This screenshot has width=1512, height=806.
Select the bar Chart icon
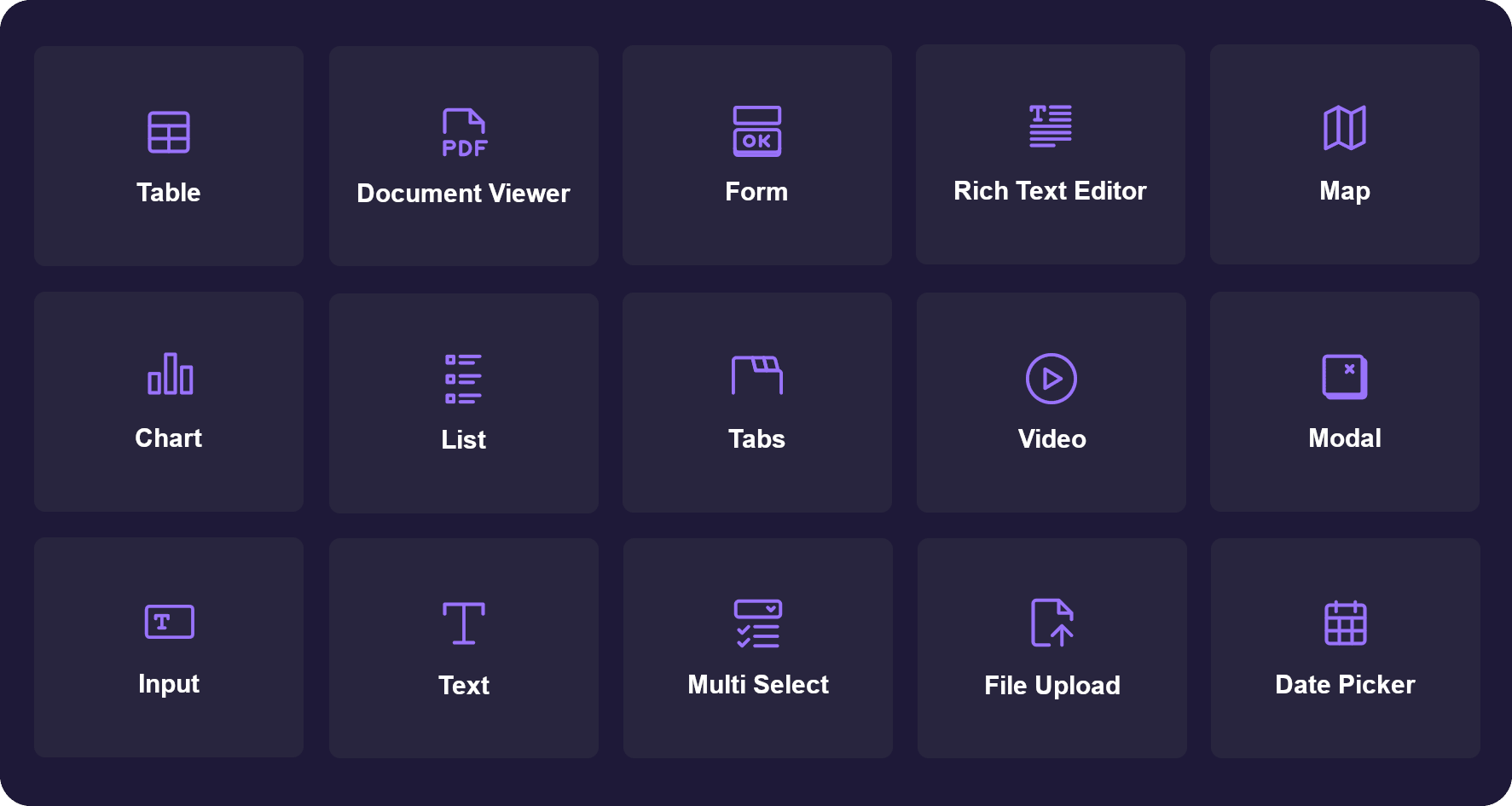coord(170,374)
